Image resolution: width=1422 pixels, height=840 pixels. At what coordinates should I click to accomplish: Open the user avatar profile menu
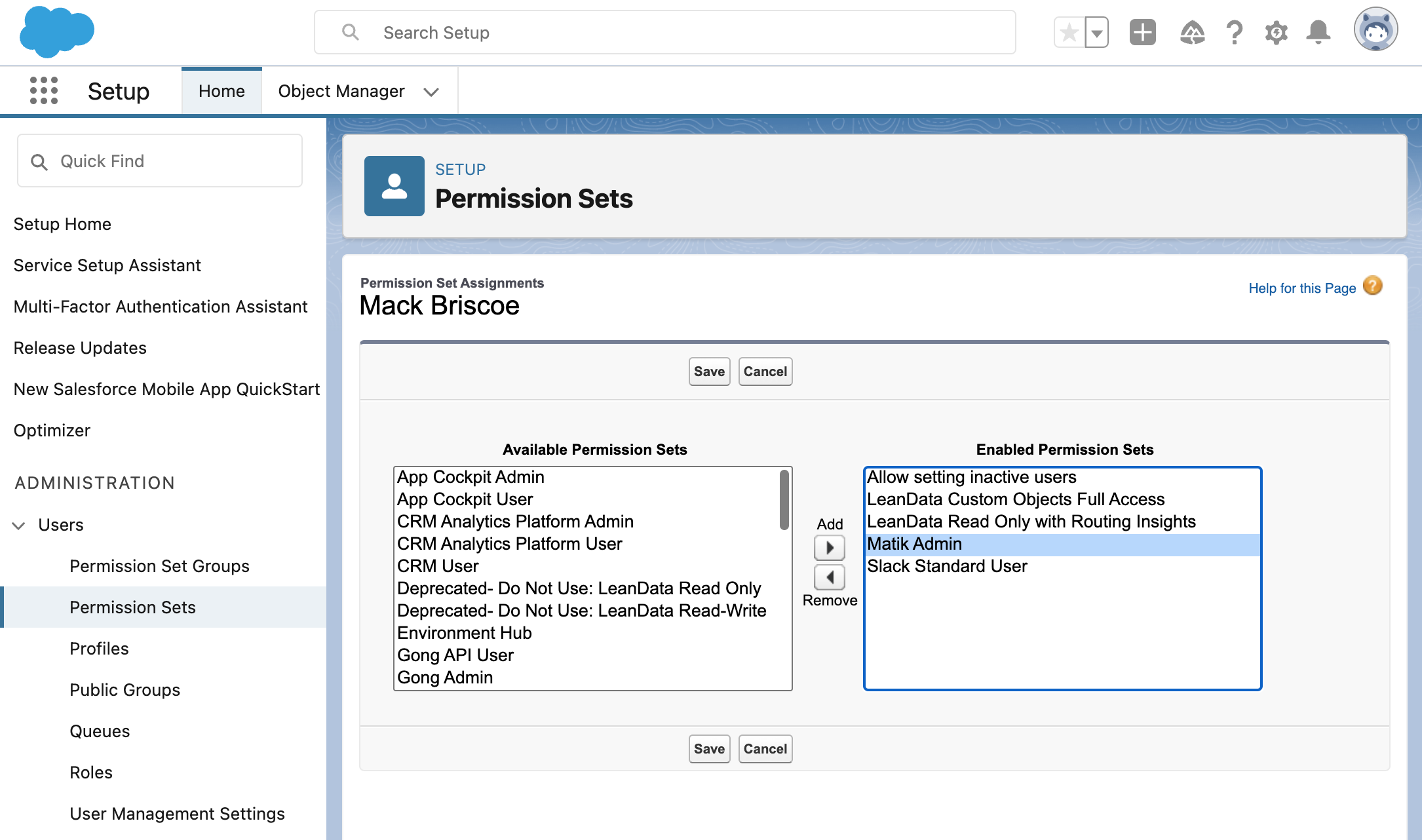(1375, 29)
